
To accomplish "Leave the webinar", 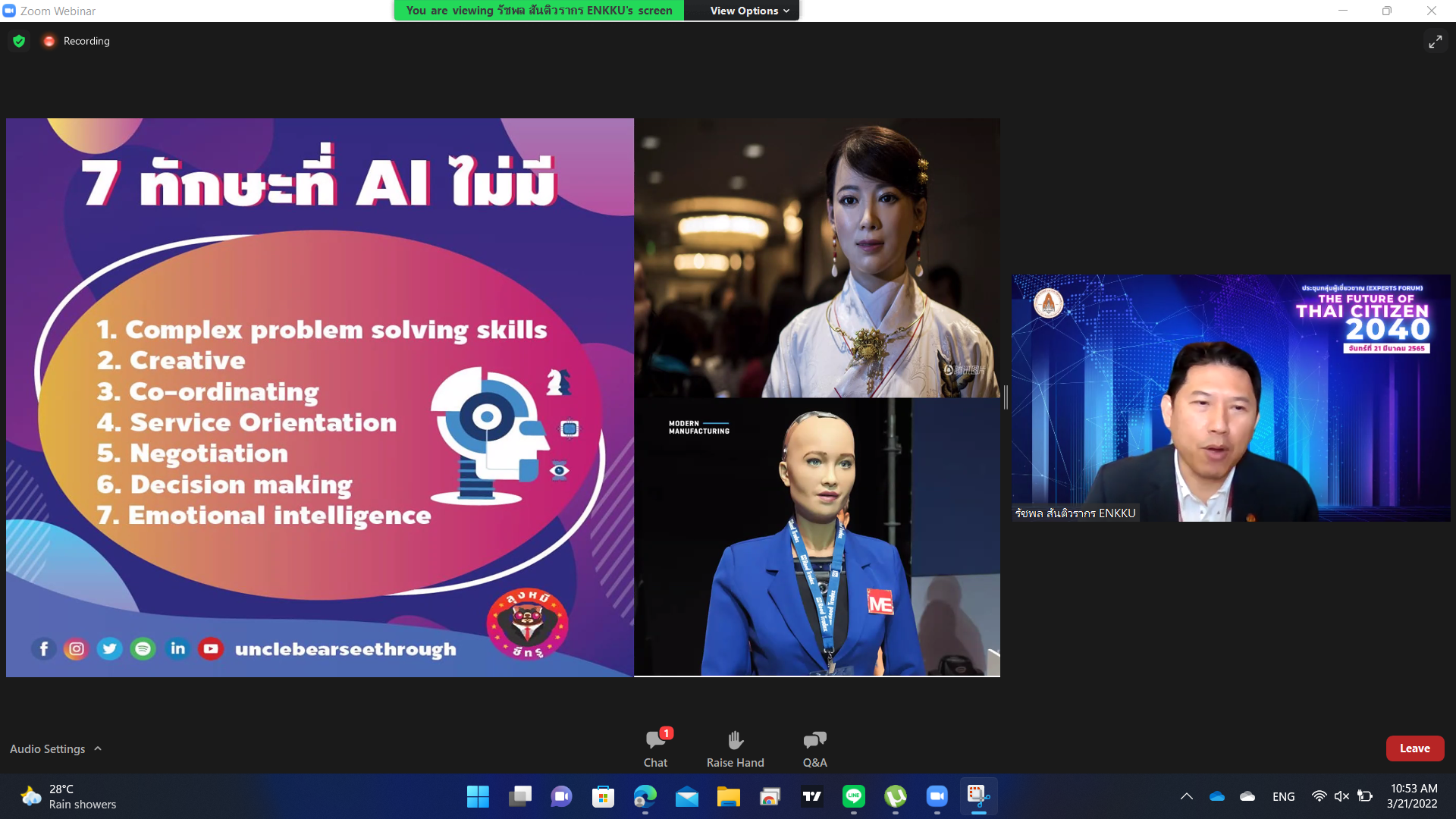I will pyautogui.click(x=1414, y=748).
